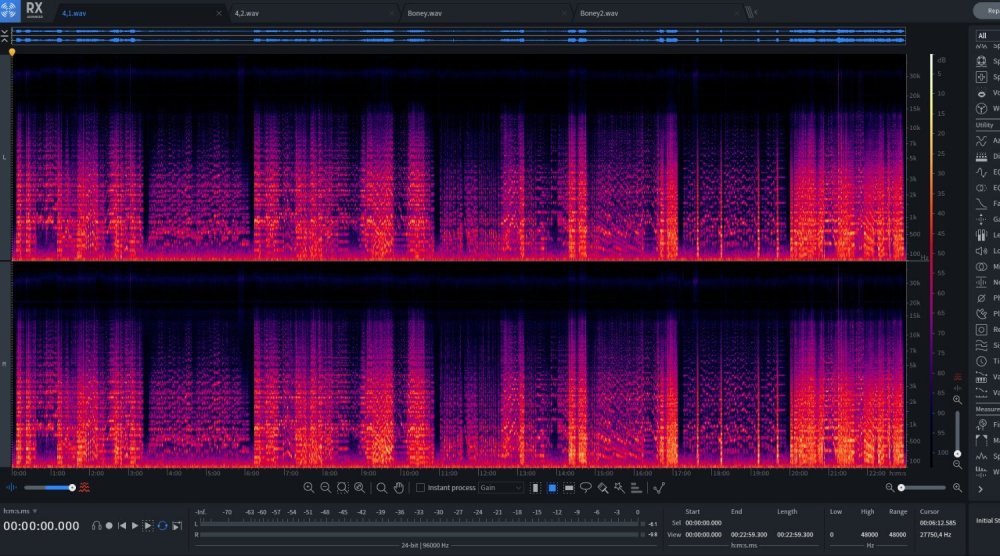Rewind to start of file
The width and height of the screenshot is (1000, 556).
coord(122,526)
